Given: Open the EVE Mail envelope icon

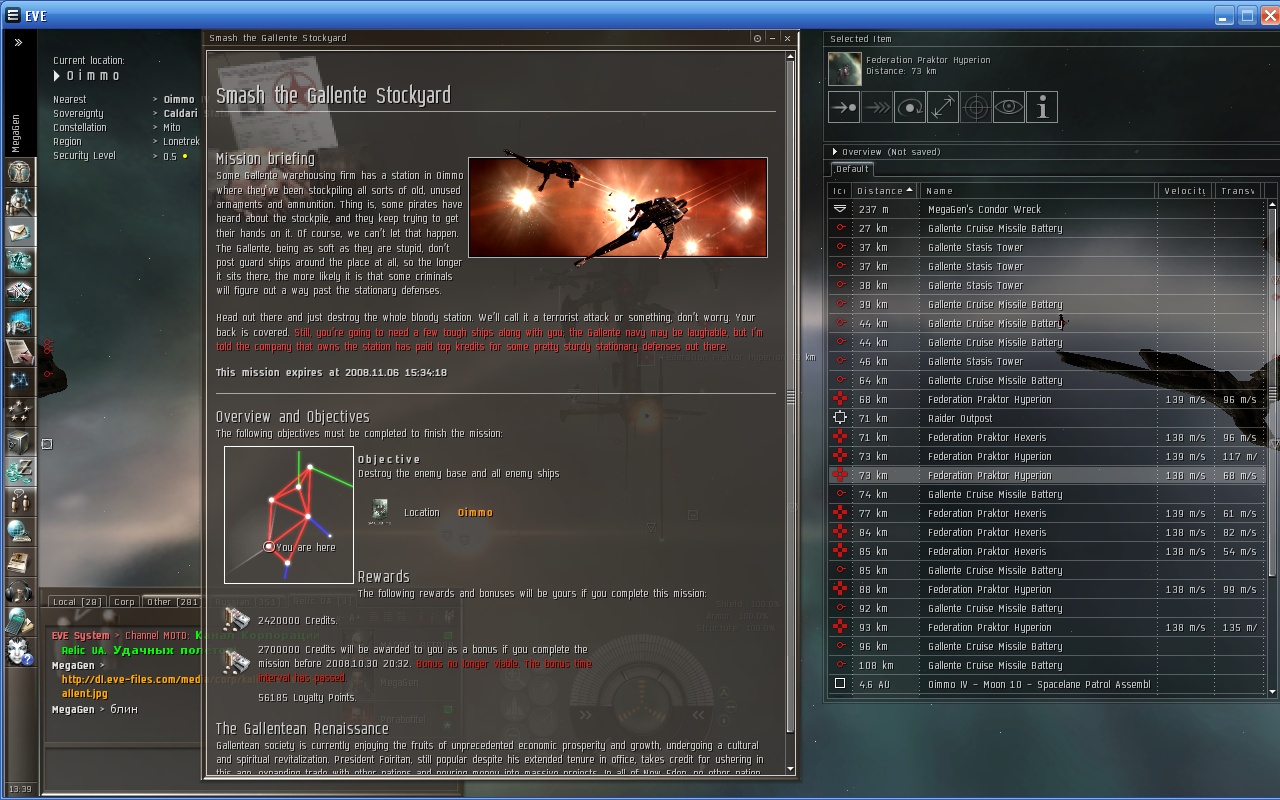Looking at the screenshot, I should tap(20, 231).
